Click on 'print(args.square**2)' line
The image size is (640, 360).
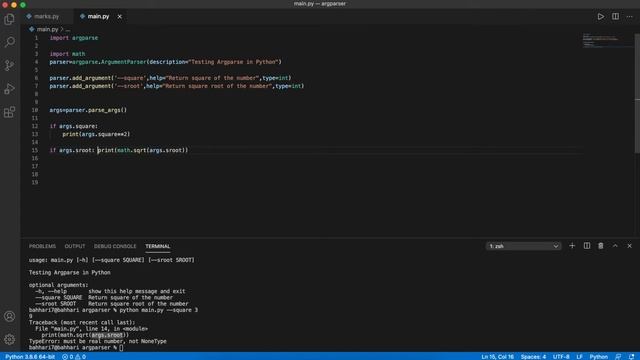(96, 134)
